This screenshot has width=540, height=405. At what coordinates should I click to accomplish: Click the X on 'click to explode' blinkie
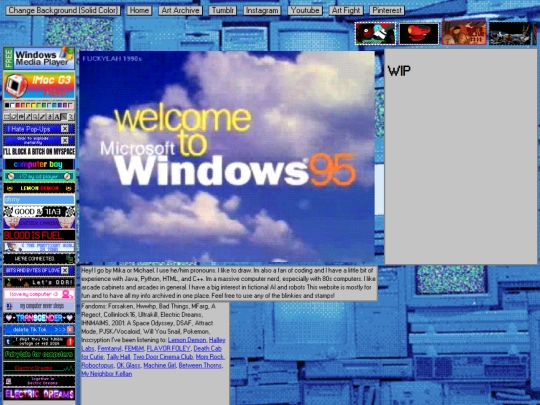click(x=65, y=141)
